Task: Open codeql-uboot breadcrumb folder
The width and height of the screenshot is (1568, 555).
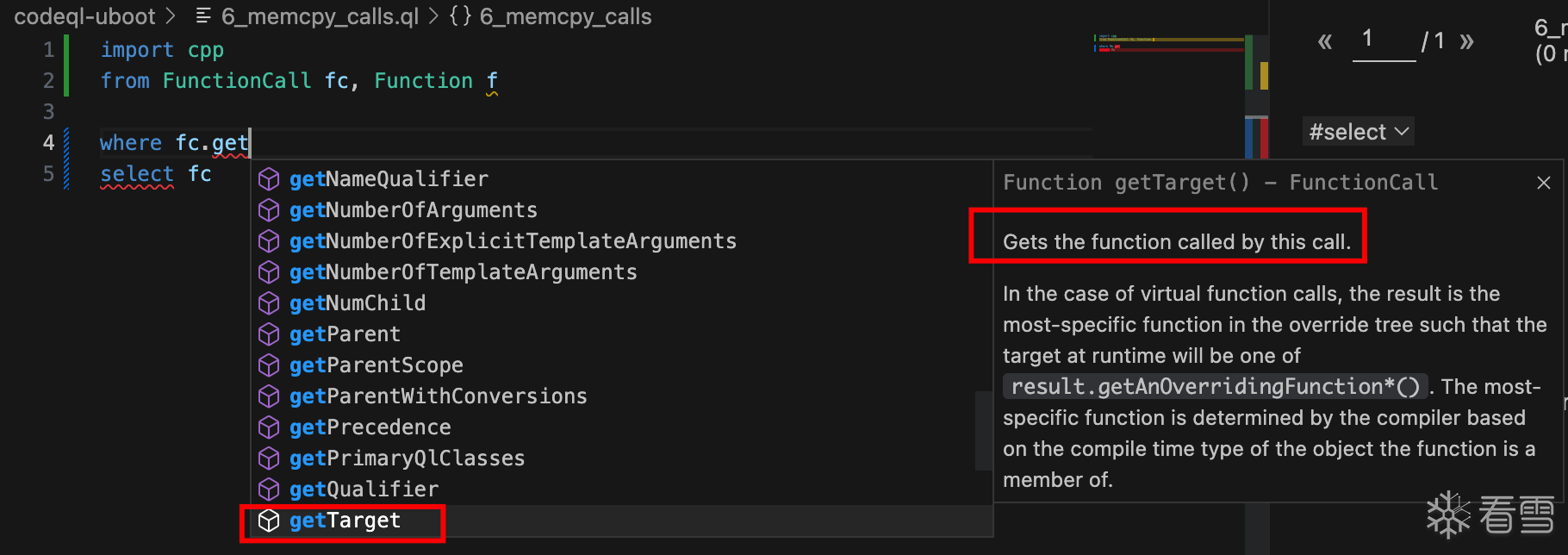Action: (84, 16)
